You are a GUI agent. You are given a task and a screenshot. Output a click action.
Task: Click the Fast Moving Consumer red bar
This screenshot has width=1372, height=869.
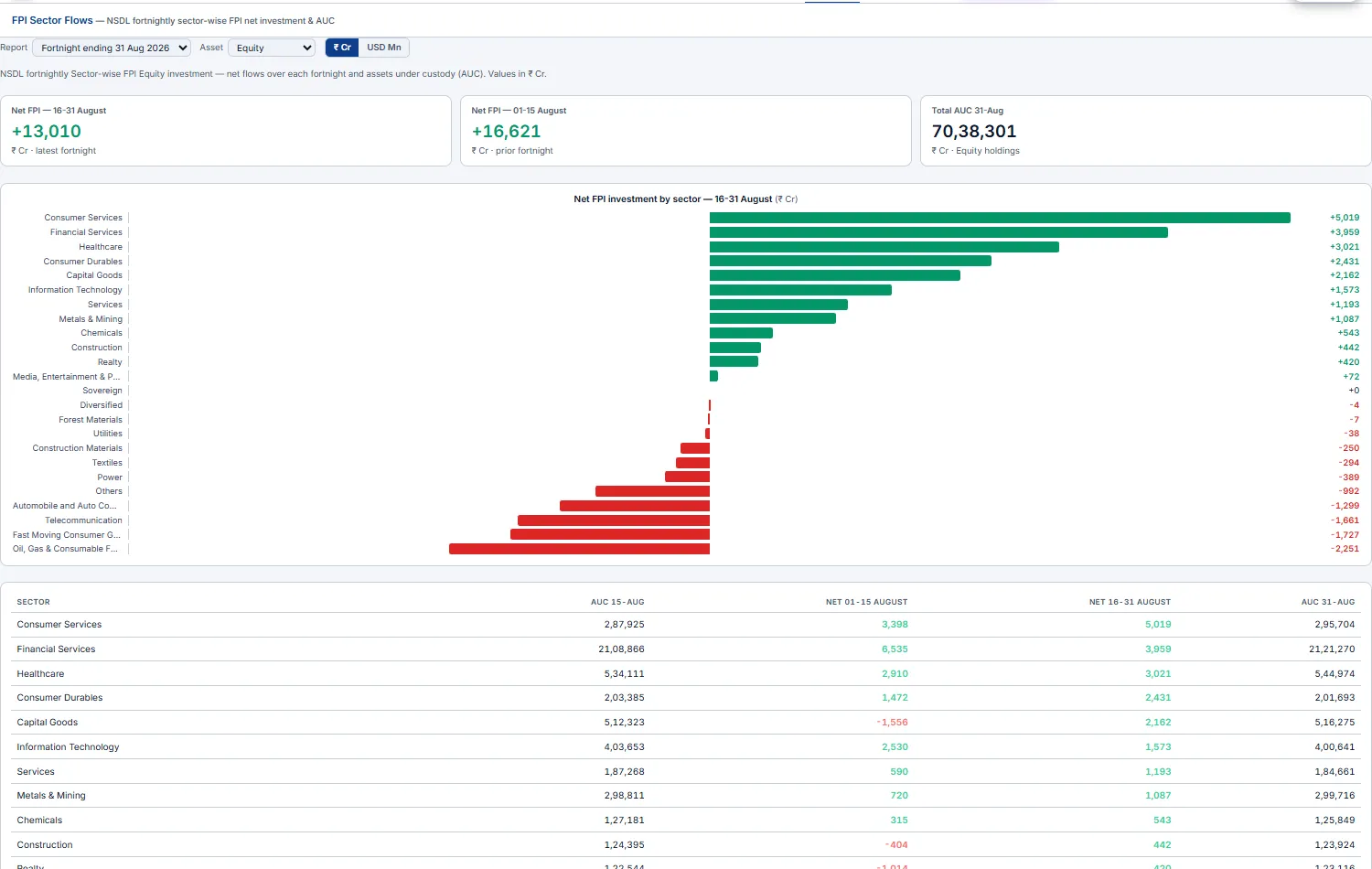(610, 534)
